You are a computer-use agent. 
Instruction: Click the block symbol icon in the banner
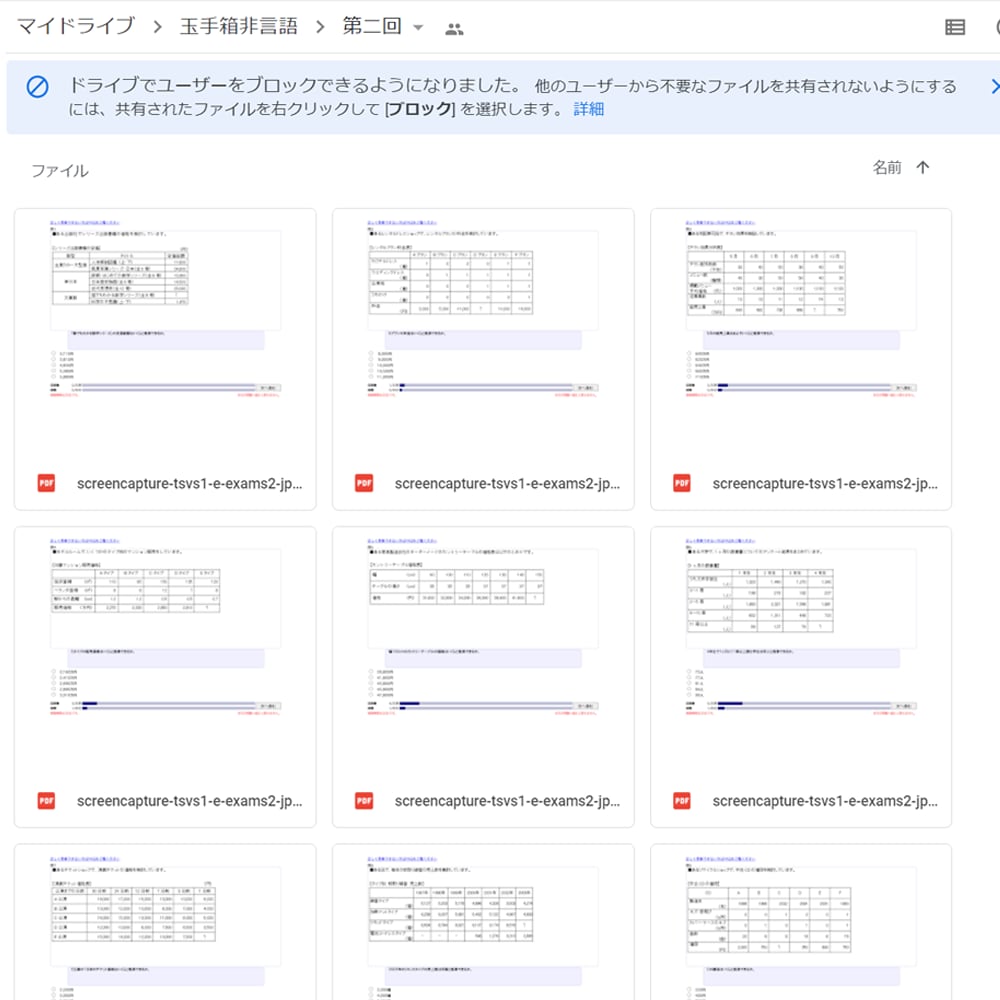coord(37,88)
